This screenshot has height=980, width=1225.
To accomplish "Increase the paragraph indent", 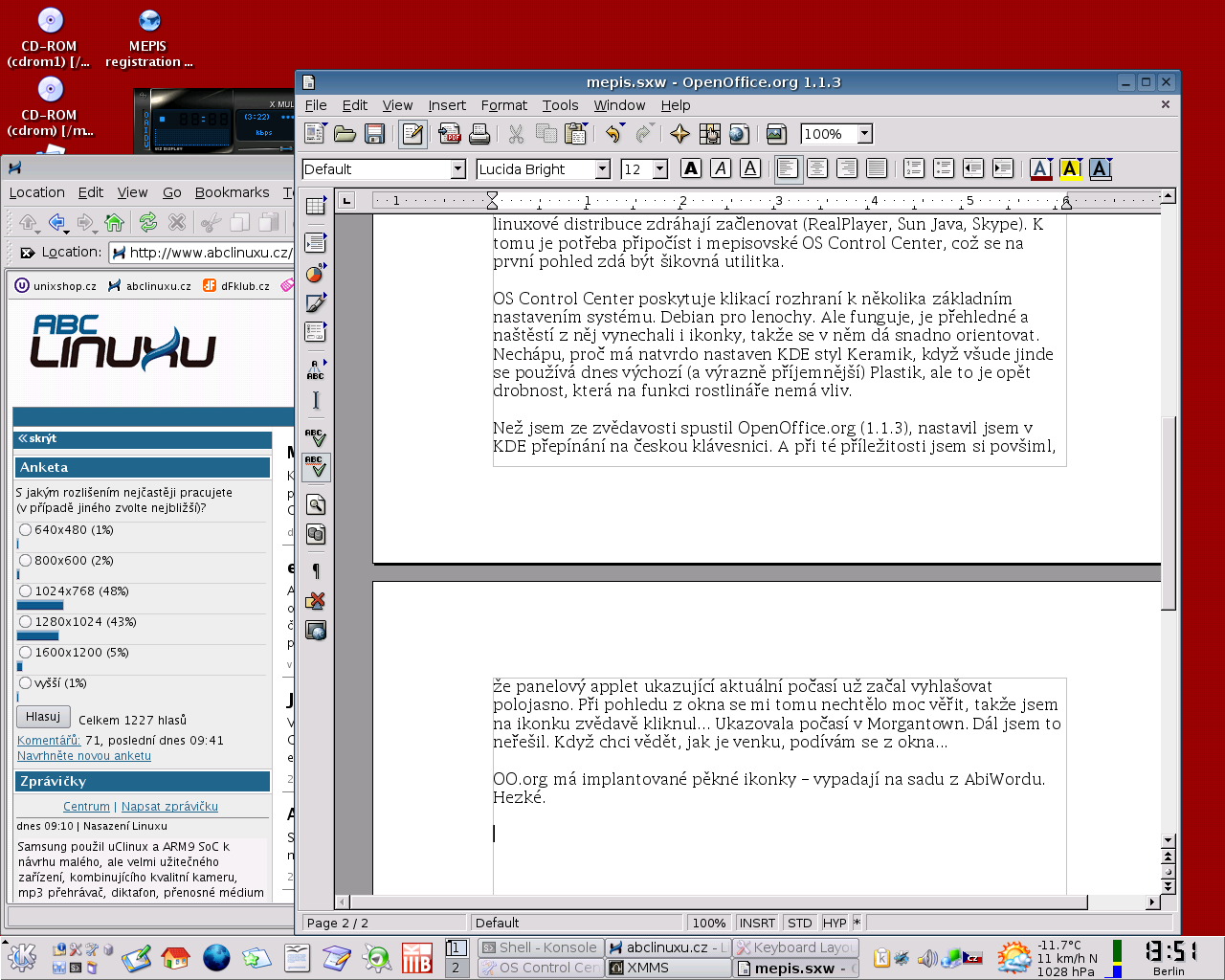I will pyautogui.click(x=1003, y=168).
